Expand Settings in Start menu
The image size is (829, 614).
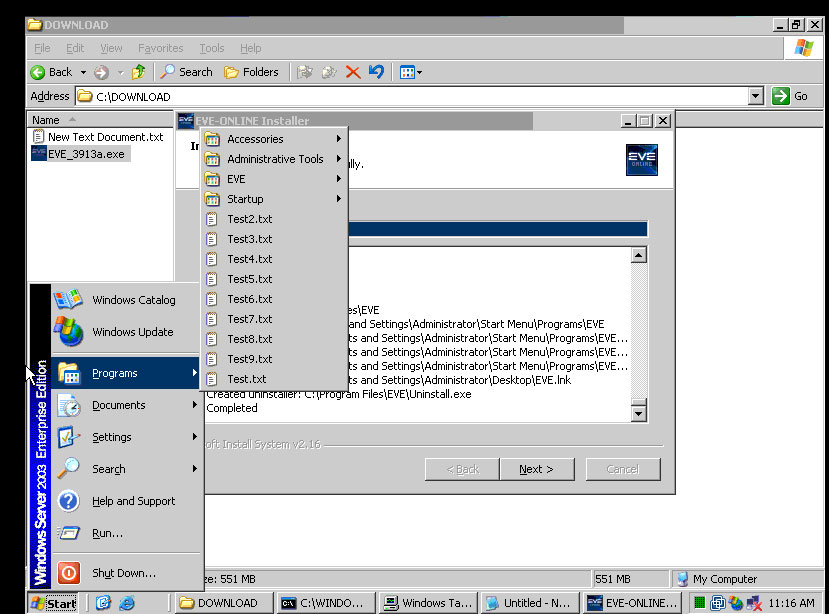(x=126, y=437)
